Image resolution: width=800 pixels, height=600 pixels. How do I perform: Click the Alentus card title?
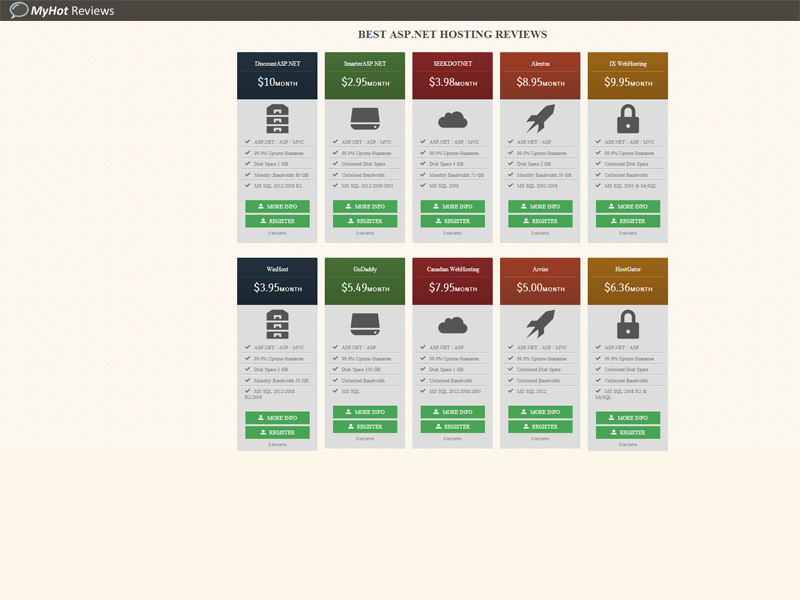click(x=540, y=64)
